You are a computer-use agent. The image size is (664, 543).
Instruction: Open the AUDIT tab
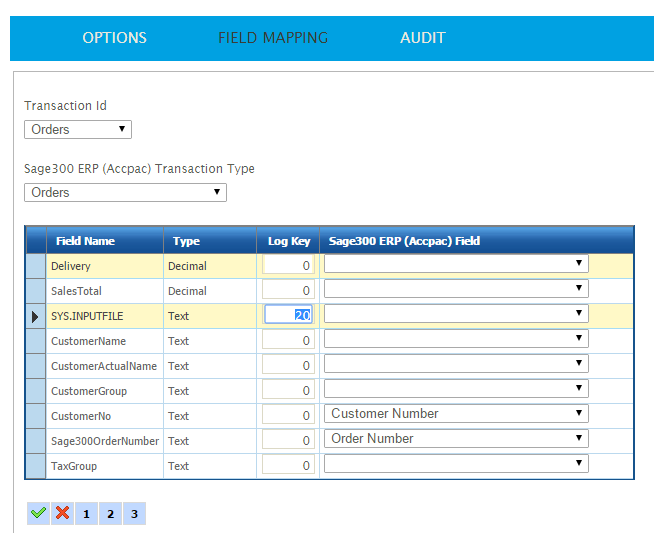pyautogui.click(x=422, y=38)
